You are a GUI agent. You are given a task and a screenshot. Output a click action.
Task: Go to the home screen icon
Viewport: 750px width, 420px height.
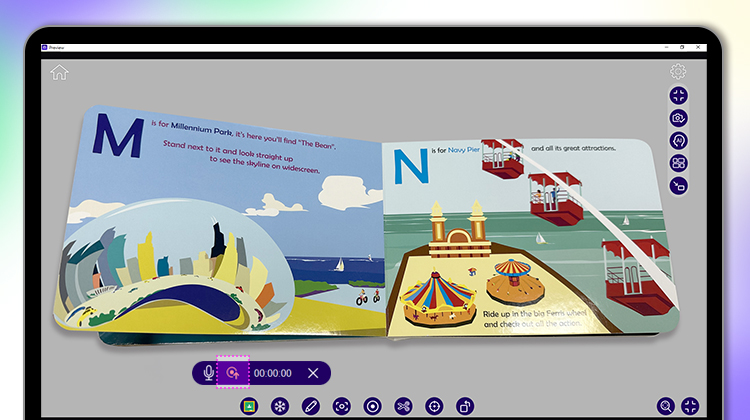[59, 73]
